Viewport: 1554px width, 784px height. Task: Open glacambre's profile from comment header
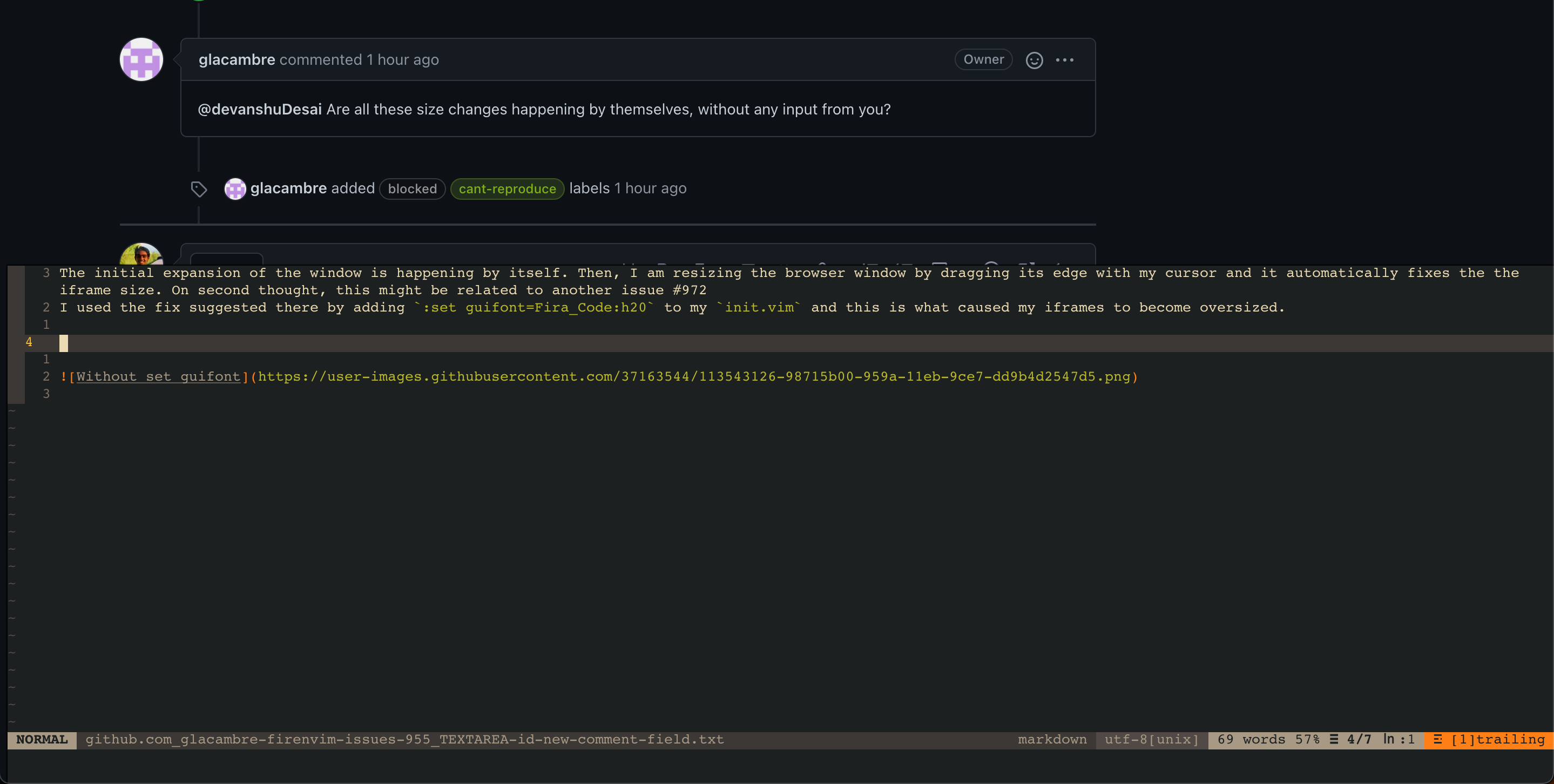tap(237, 60)
